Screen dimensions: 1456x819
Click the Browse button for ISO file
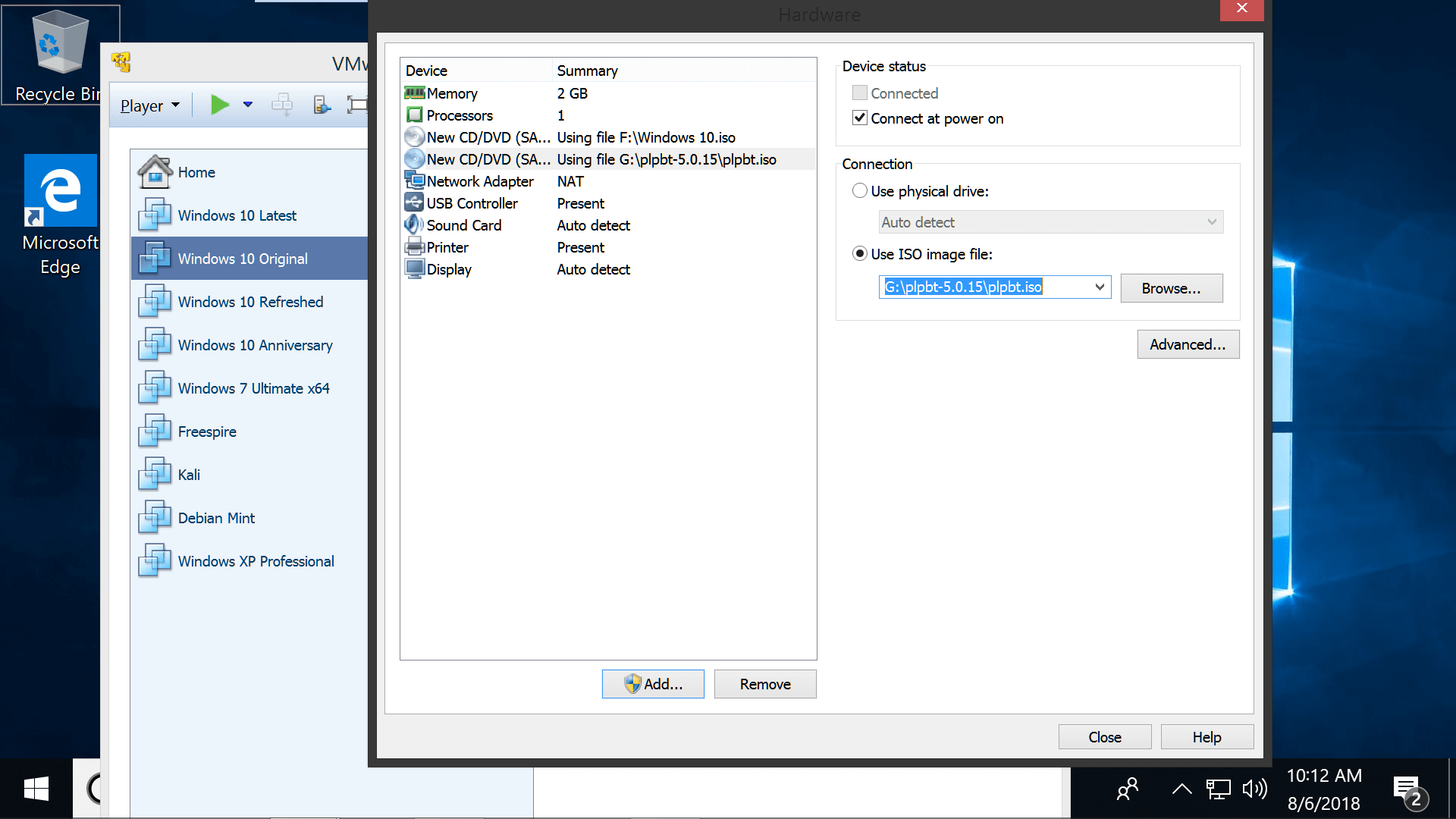(x=1172, y=288)
